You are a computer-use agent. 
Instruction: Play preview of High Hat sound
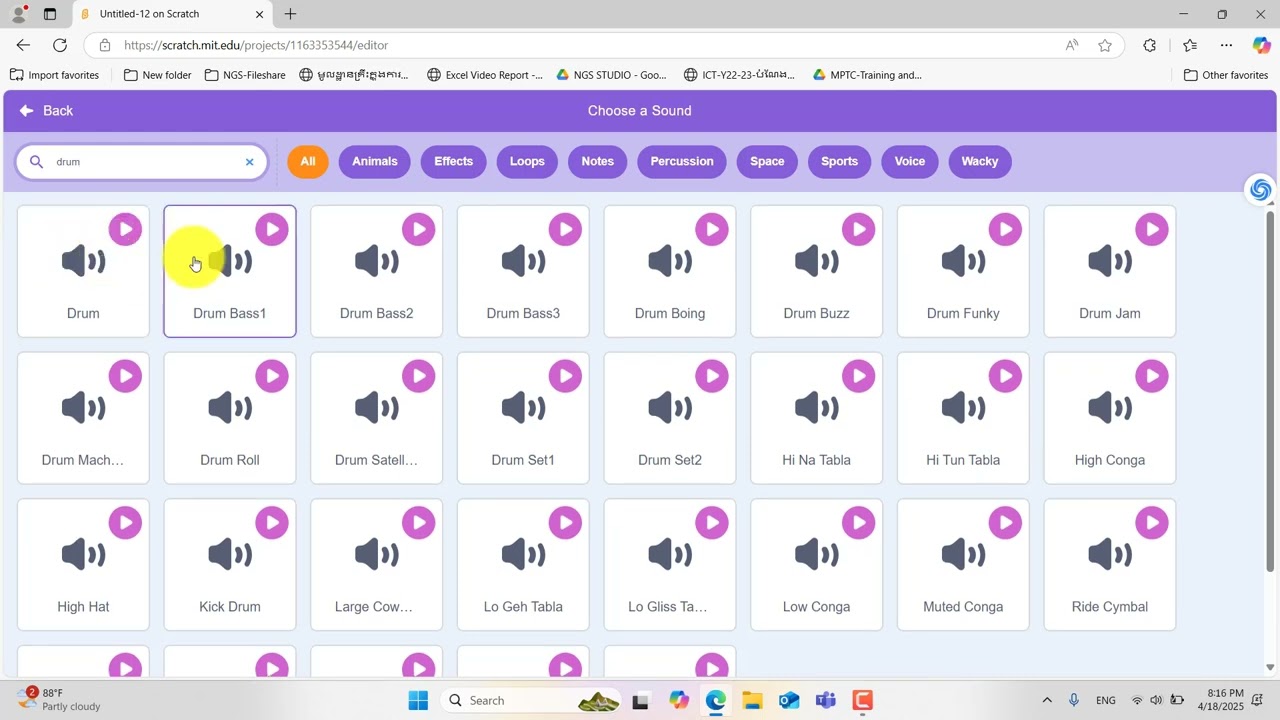tap(125, 523)
